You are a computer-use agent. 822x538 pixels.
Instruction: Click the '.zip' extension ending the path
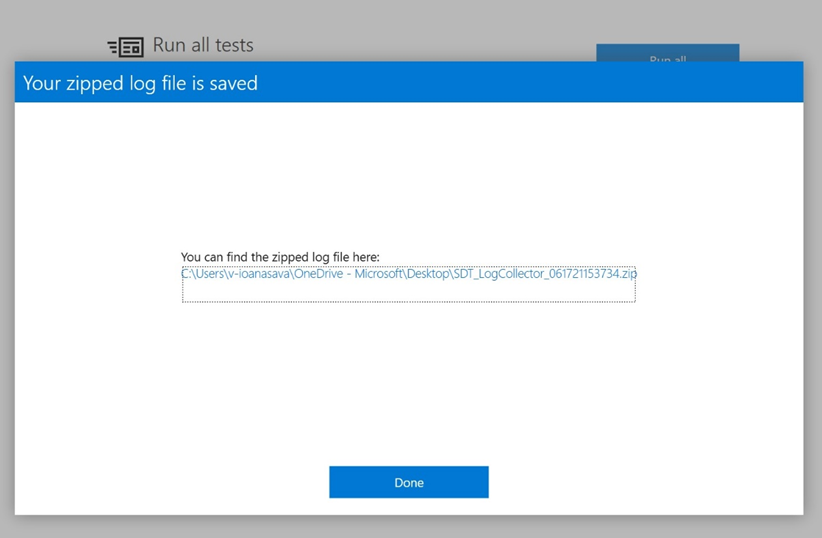(627, 273)
